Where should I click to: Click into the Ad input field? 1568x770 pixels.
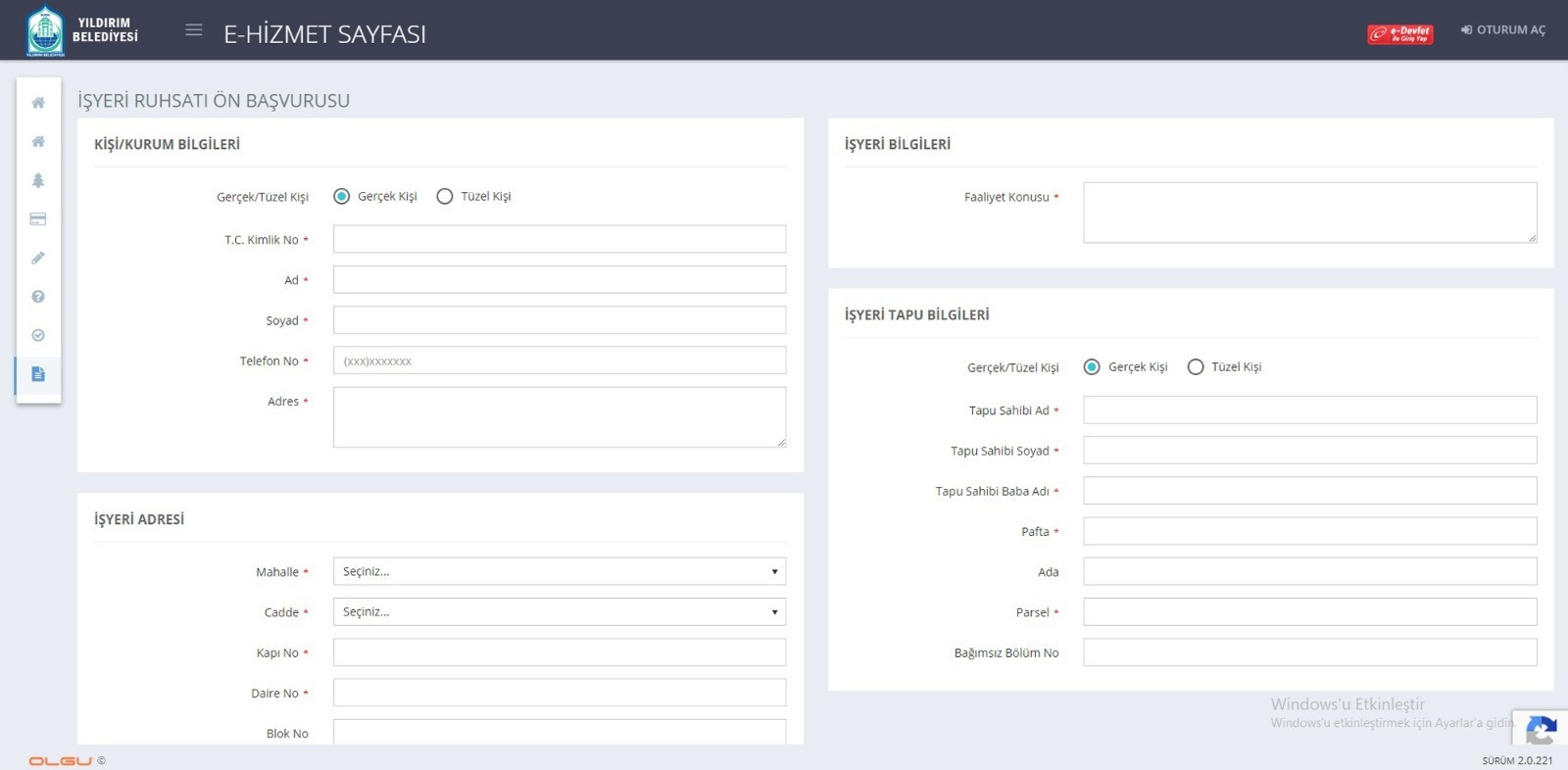(560, 279)
